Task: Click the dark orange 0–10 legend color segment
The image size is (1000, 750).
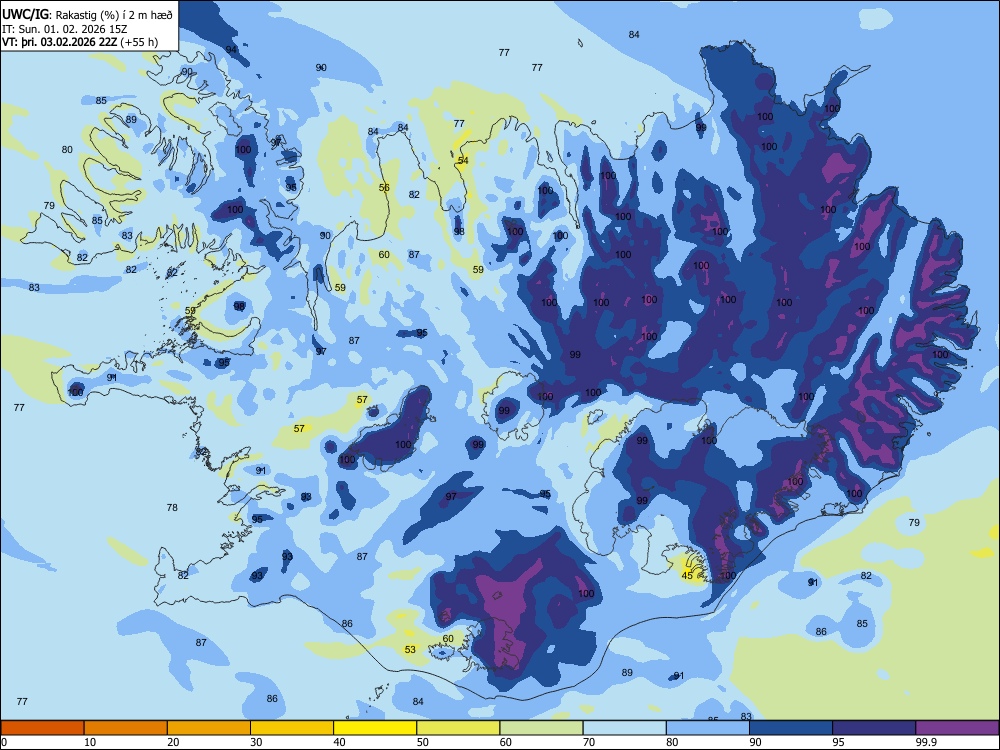Action: [42, 728]
